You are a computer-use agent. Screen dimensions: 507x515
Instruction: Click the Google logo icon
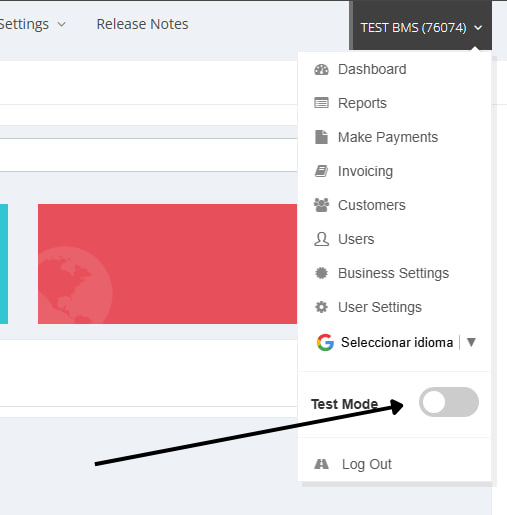tap(325, 342)
